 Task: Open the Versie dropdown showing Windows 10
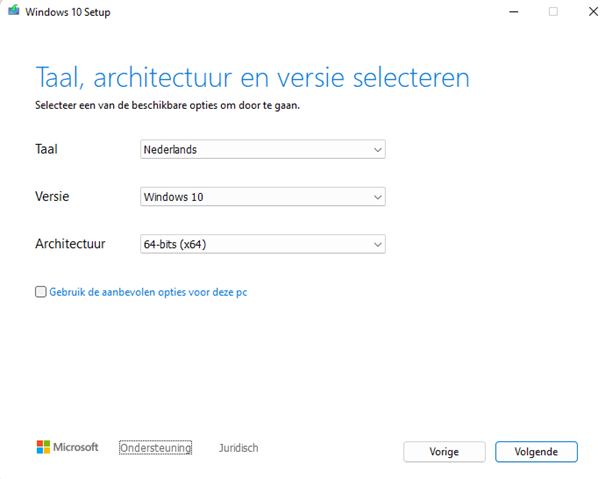click(263, 197)
